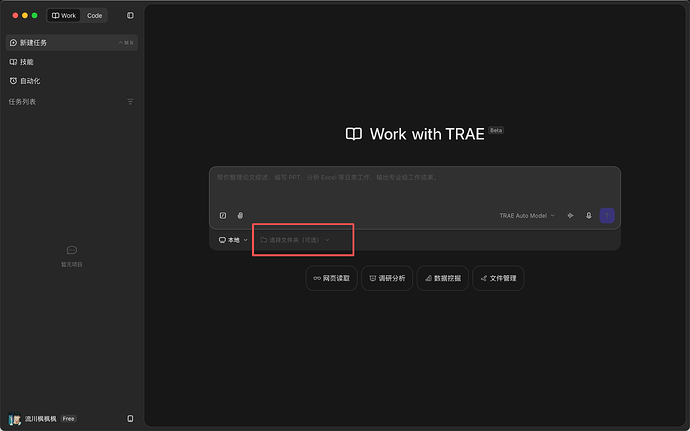Image resolution: width=690 pixels, height=431 pixels.
Task: Open the TRAE Auto Model dropdown
Action: click(x=527, y=216)
